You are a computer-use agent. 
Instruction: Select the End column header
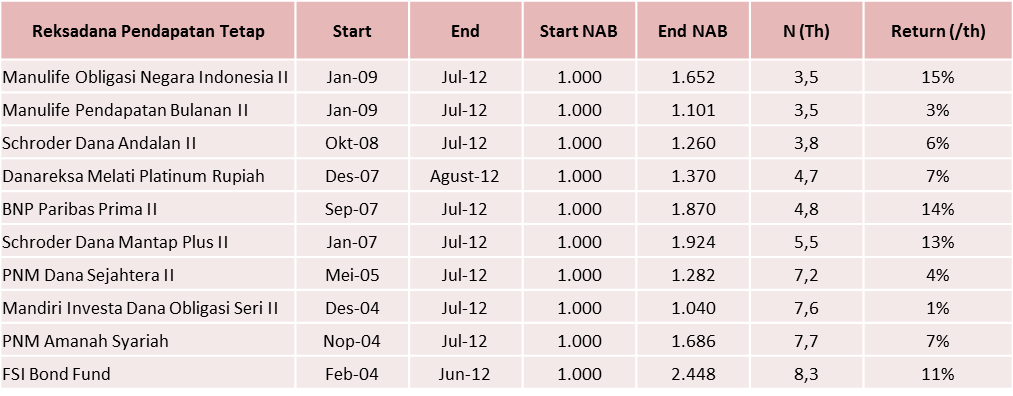[x=465, y=31]
